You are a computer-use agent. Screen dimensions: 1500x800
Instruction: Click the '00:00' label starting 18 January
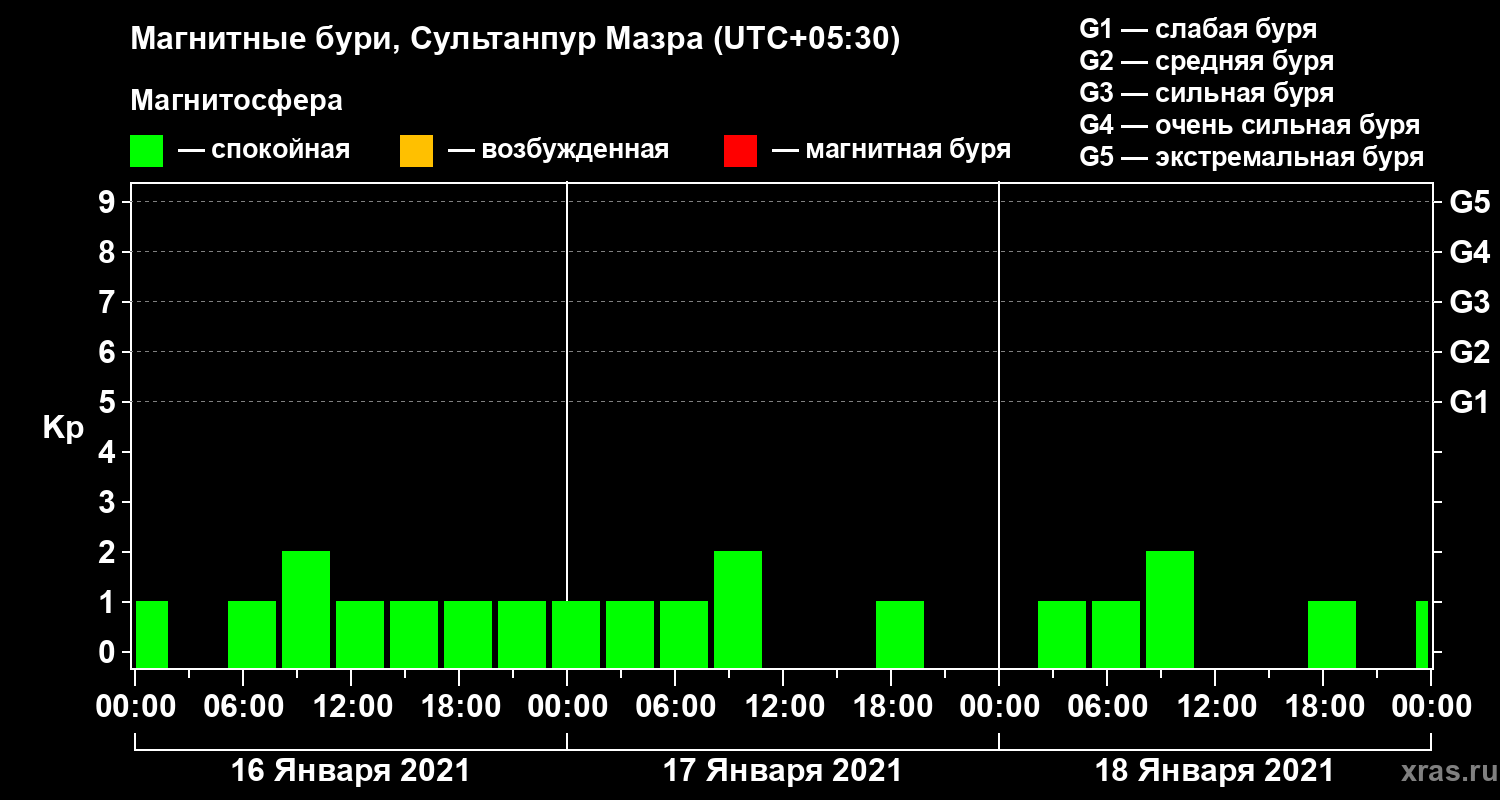tap(999, 706)
